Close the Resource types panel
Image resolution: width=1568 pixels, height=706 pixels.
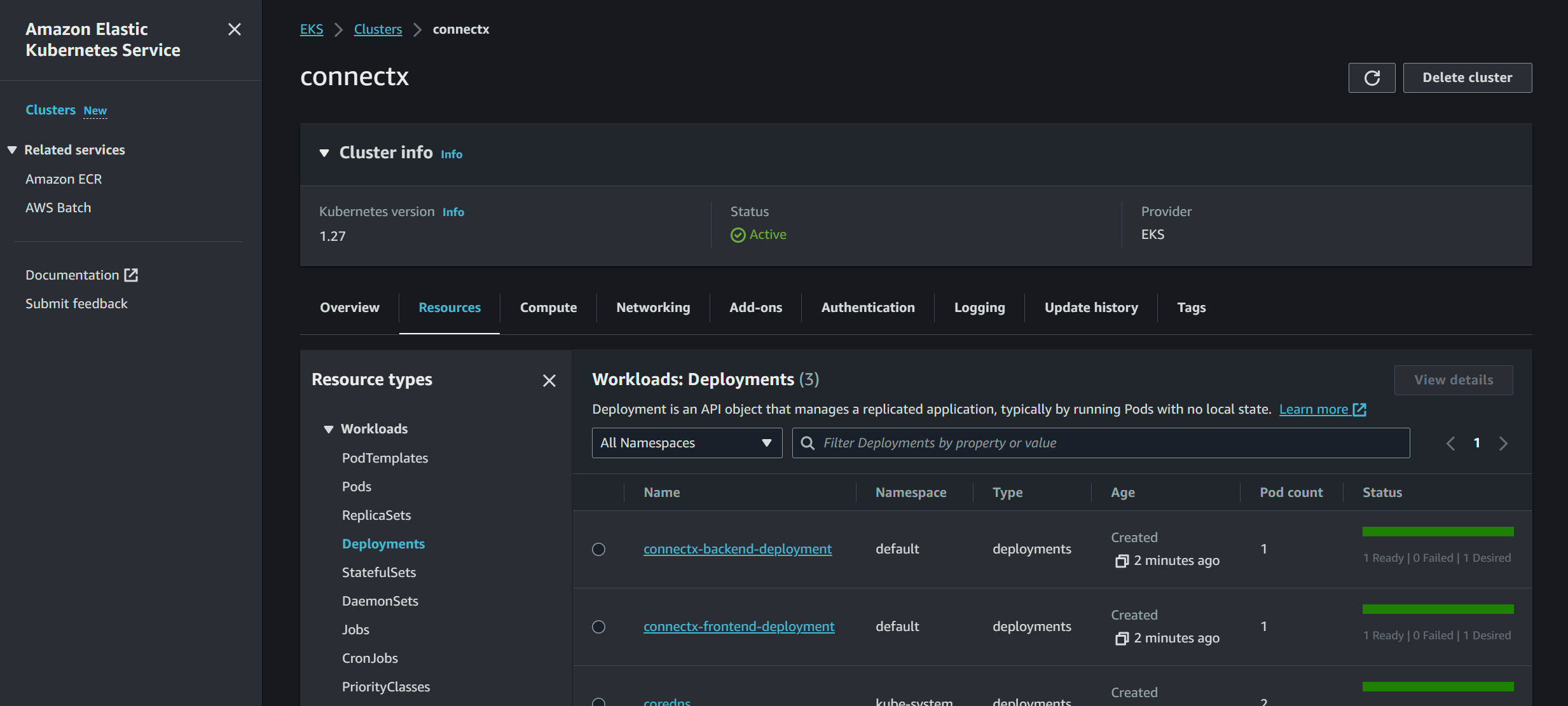coord(549,380)
